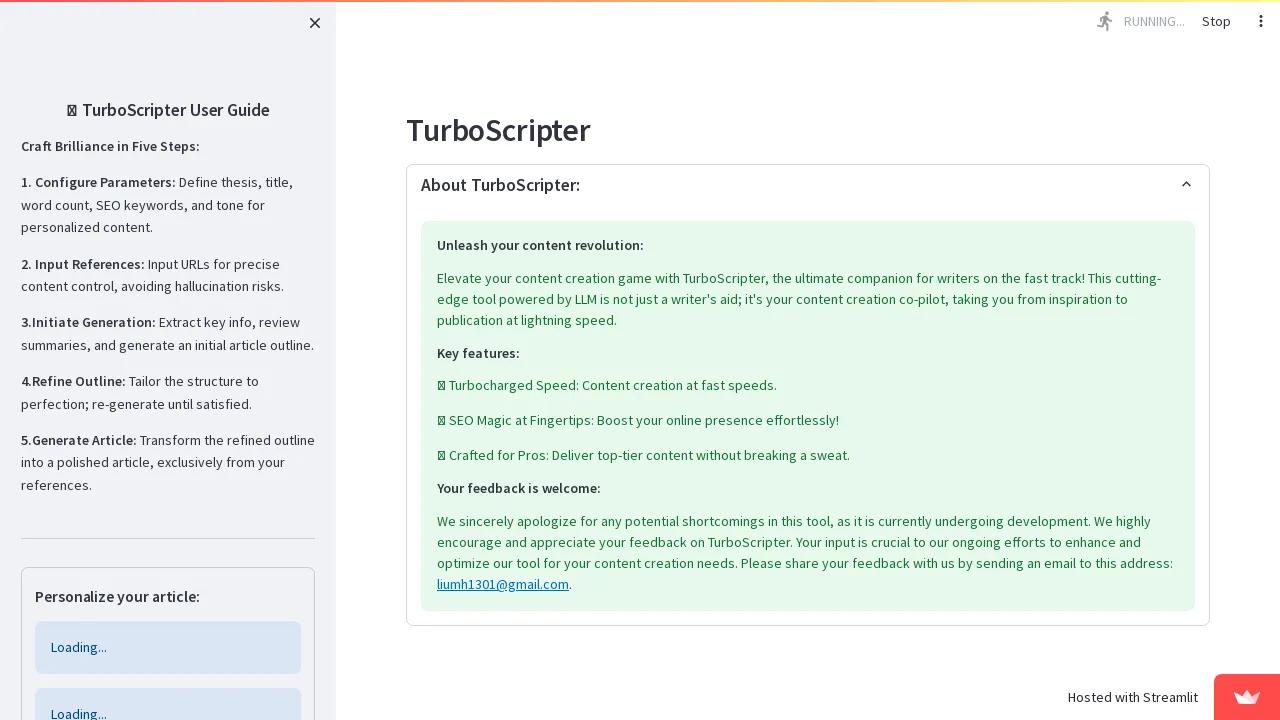Click the Configure Parameters step text
The image size is (1280, 720).
tap(104, 183)
